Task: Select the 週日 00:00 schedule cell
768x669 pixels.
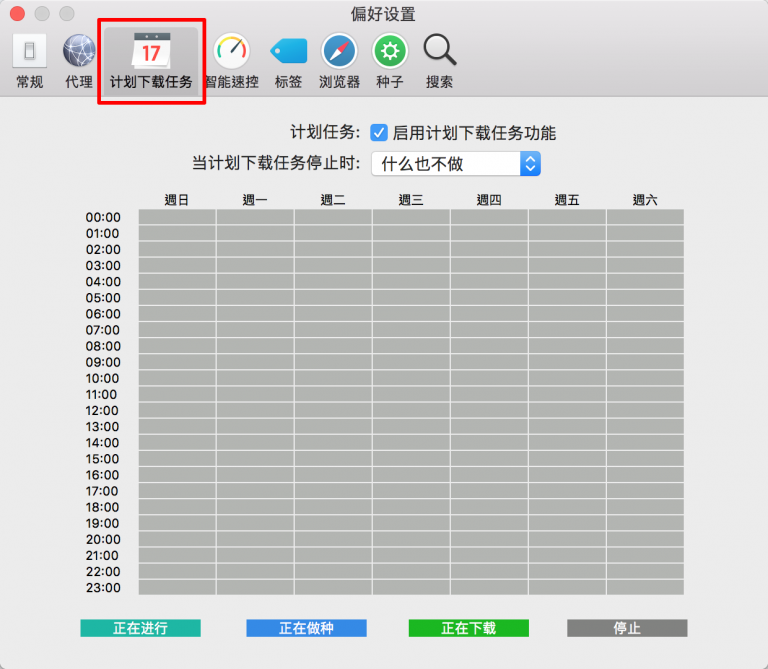Action: pyautogui.click(x=177, y=217)
